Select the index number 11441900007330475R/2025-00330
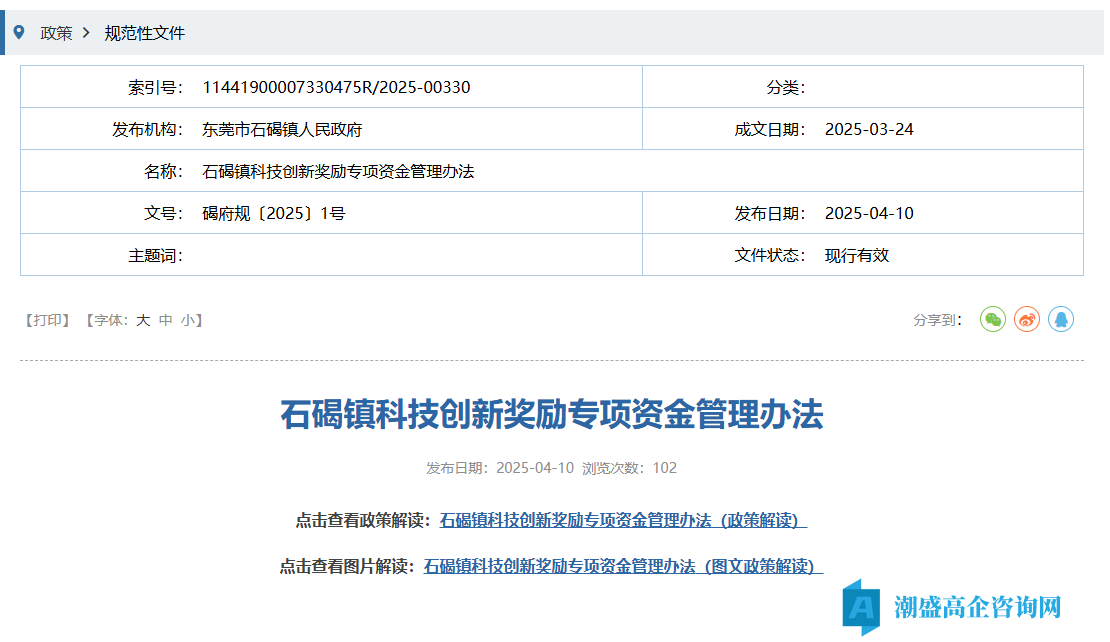This screenshot has height=642, width=1110. pyautogui.click(x=336, y=87)
